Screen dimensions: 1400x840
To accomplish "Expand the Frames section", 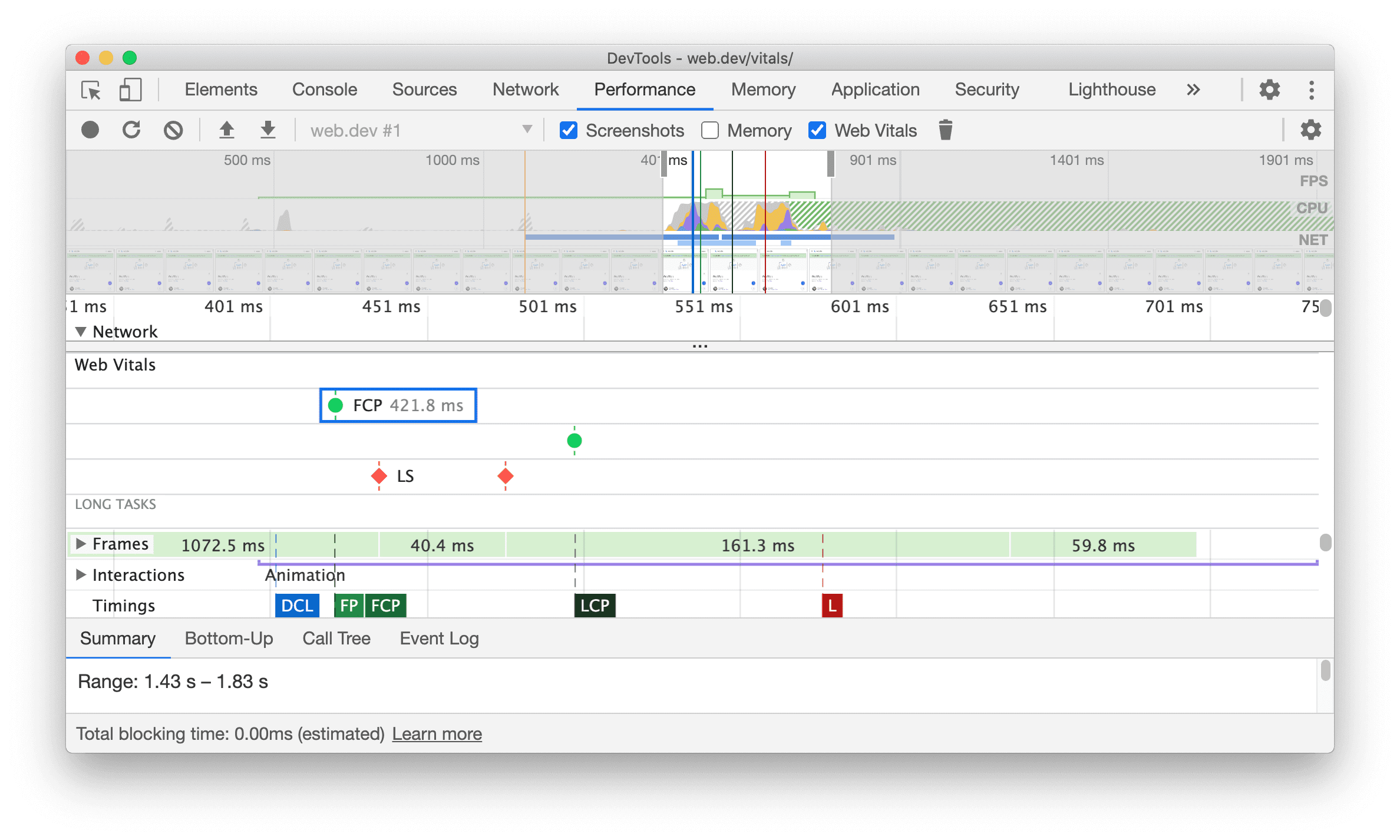I will tap(84, 544).
